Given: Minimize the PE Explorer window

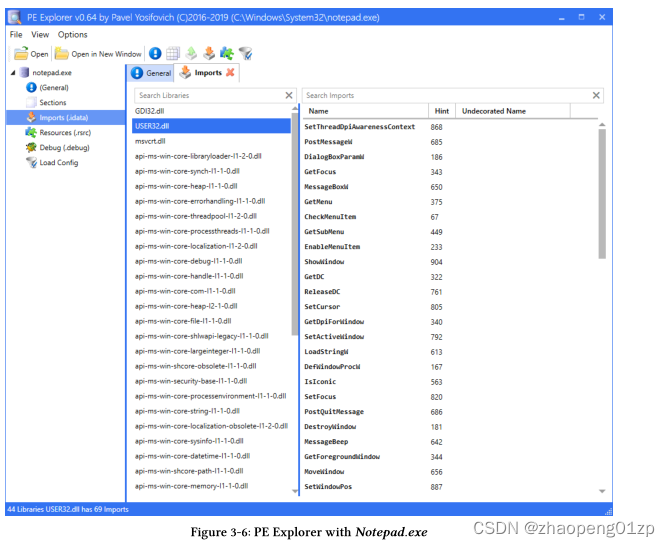Looking at the screenshot, I should coord(561,17).
